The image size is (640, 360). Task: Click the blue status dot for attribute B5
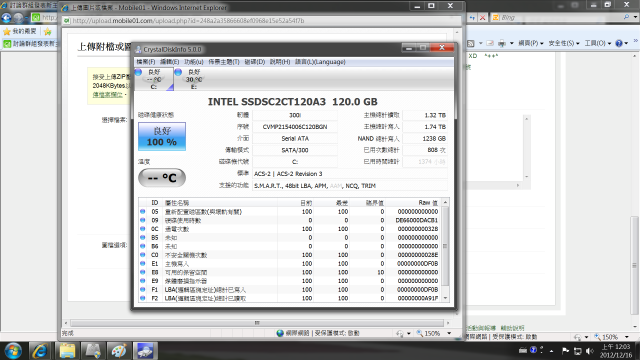(142, 237)
